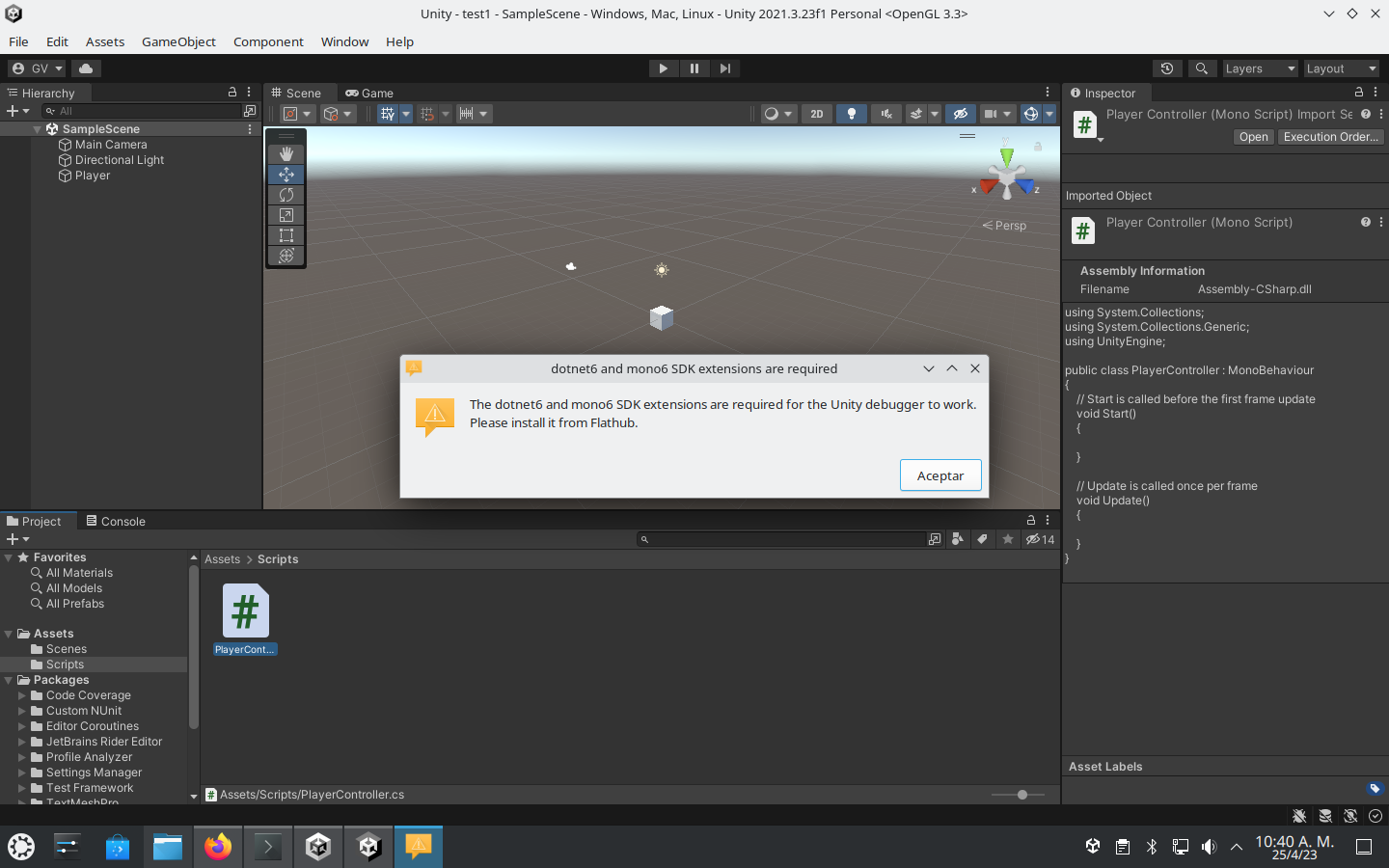The width and height of the screenshot is (1389, 868).
Task: Open Gizmos dropdown arrow
Action: [x=1049, y=114]
